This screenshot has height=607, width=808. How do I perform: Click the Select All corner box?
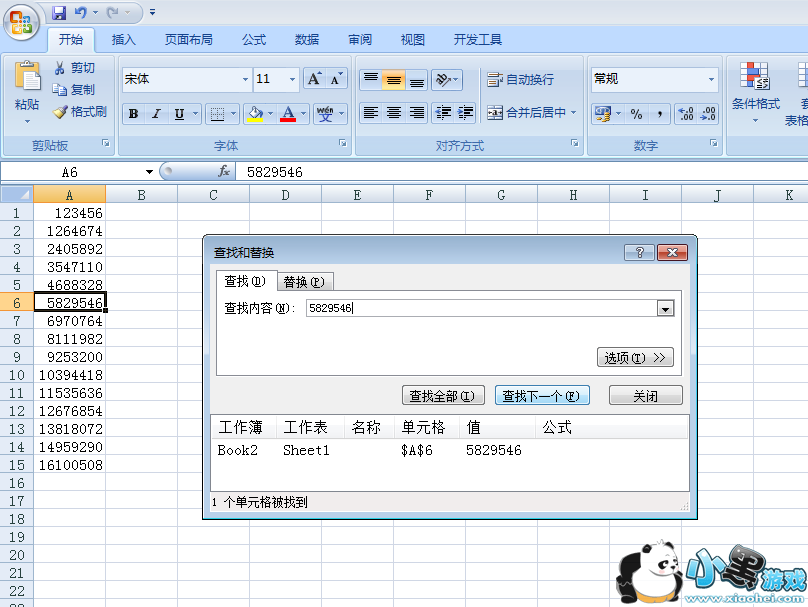pyautogui.click(x=18, y=195)
